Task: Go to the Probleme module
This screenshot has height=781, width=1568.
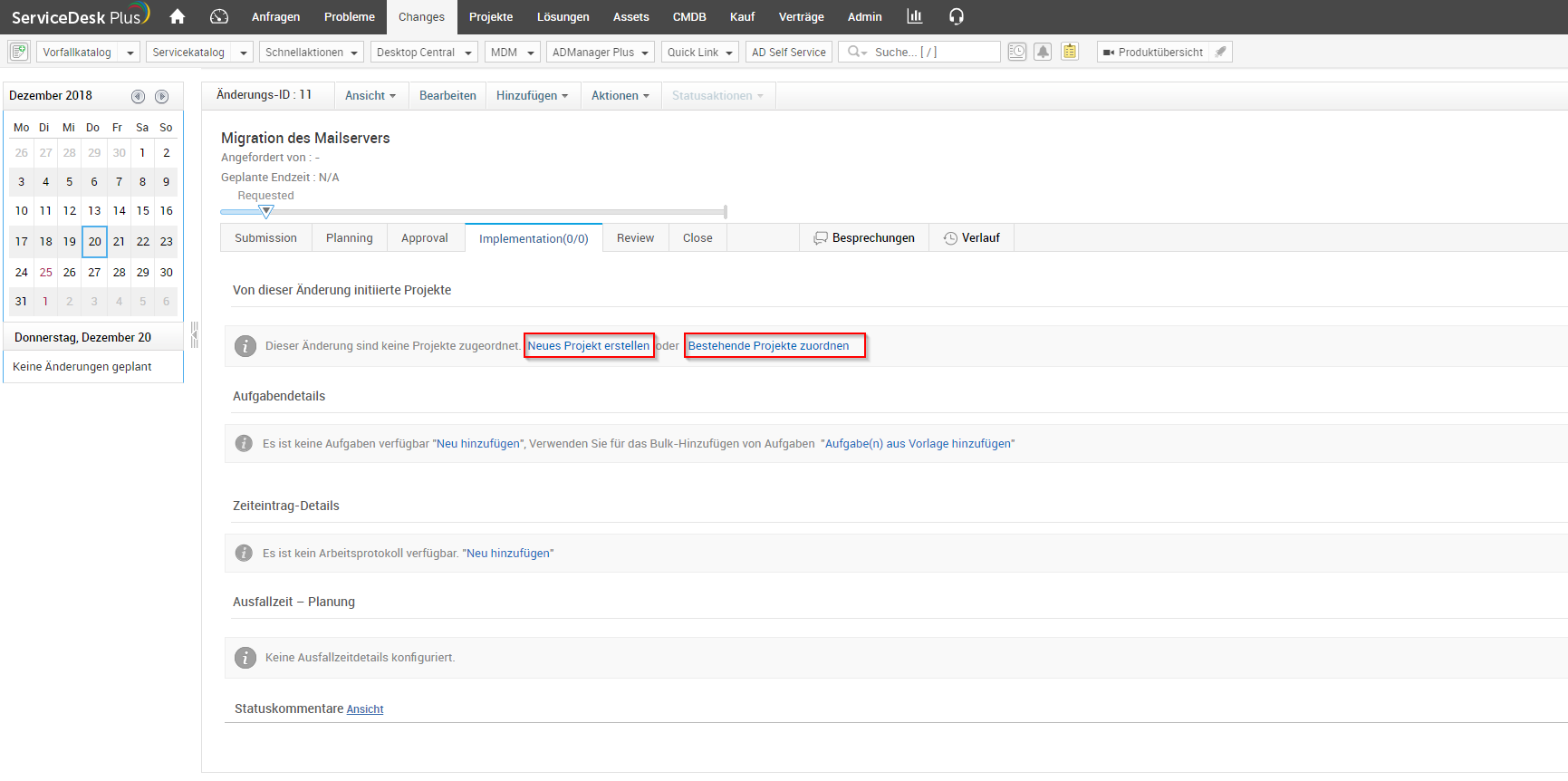Action: point(349,16)
